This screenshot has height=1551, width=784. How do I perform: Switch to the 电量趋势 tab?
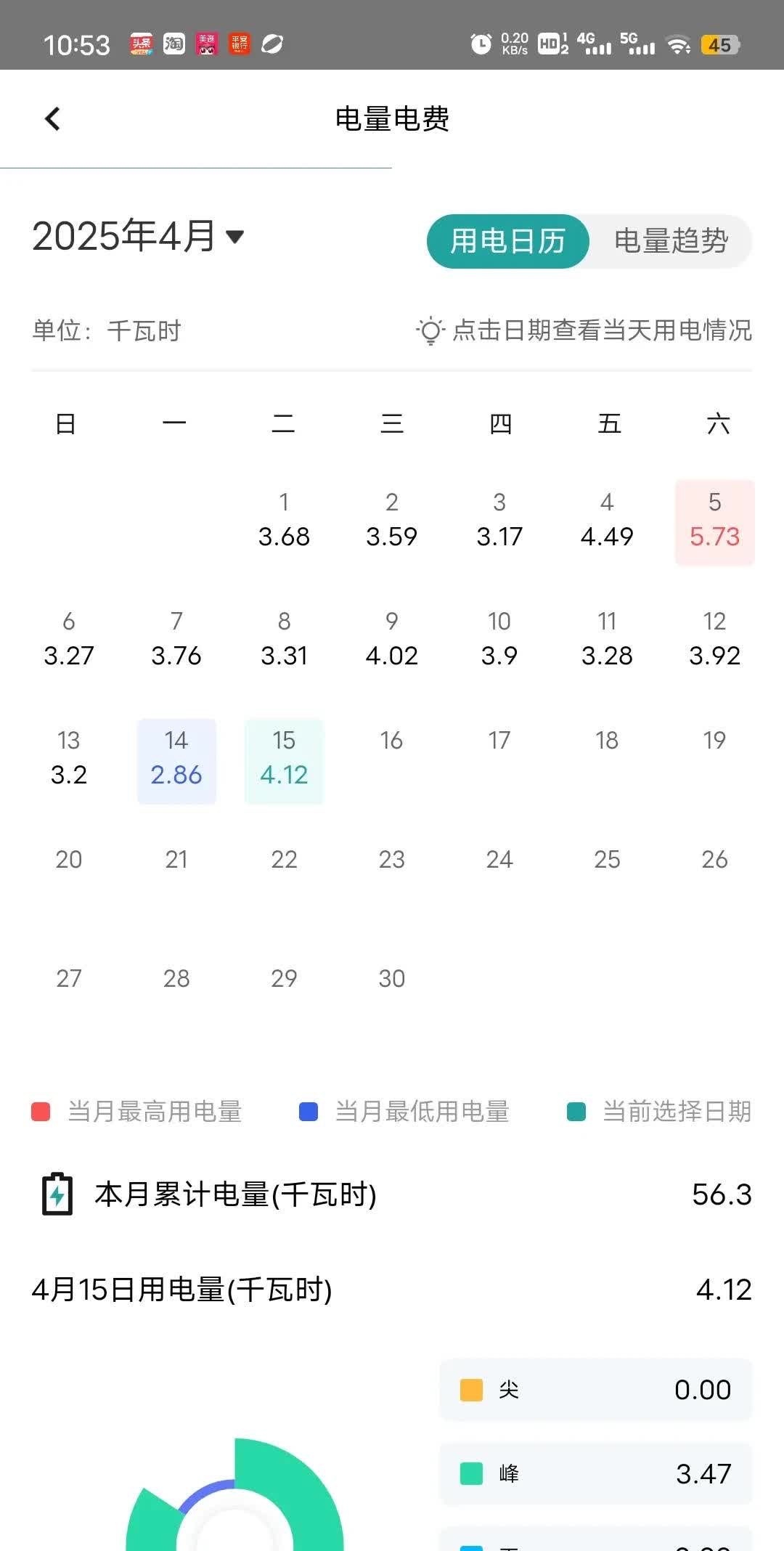[x=671, y=241]
